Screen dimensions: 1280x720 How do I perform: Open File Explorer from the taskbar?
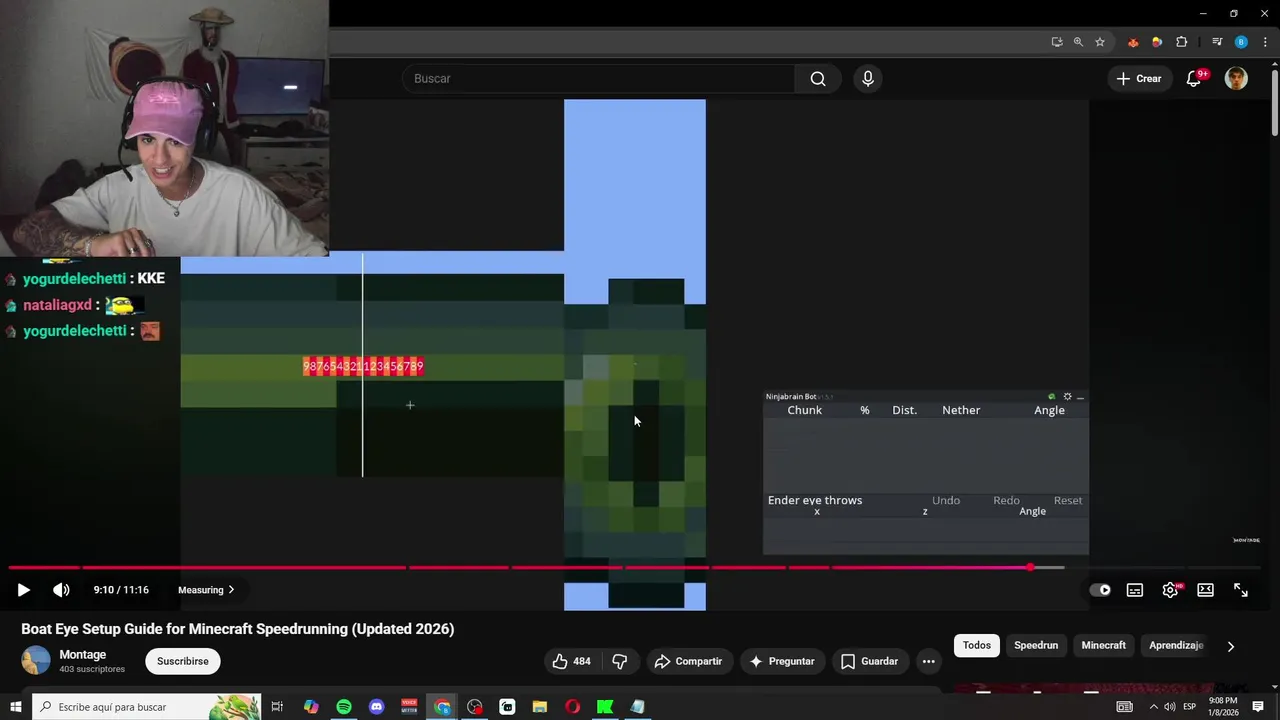click(540, 707)
